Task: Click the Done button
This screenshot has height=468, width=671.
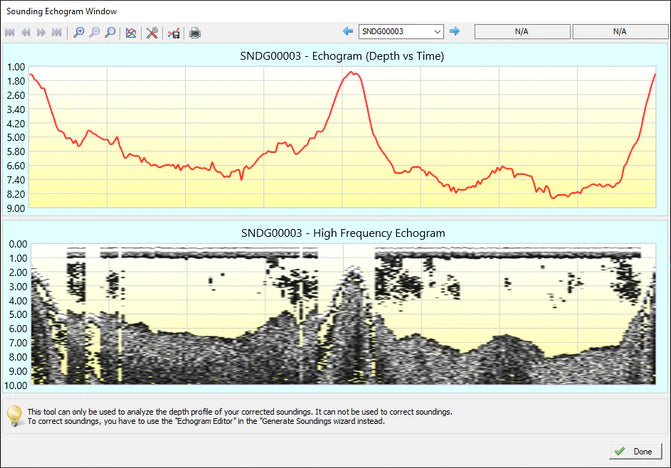Action: pos(635,451)
